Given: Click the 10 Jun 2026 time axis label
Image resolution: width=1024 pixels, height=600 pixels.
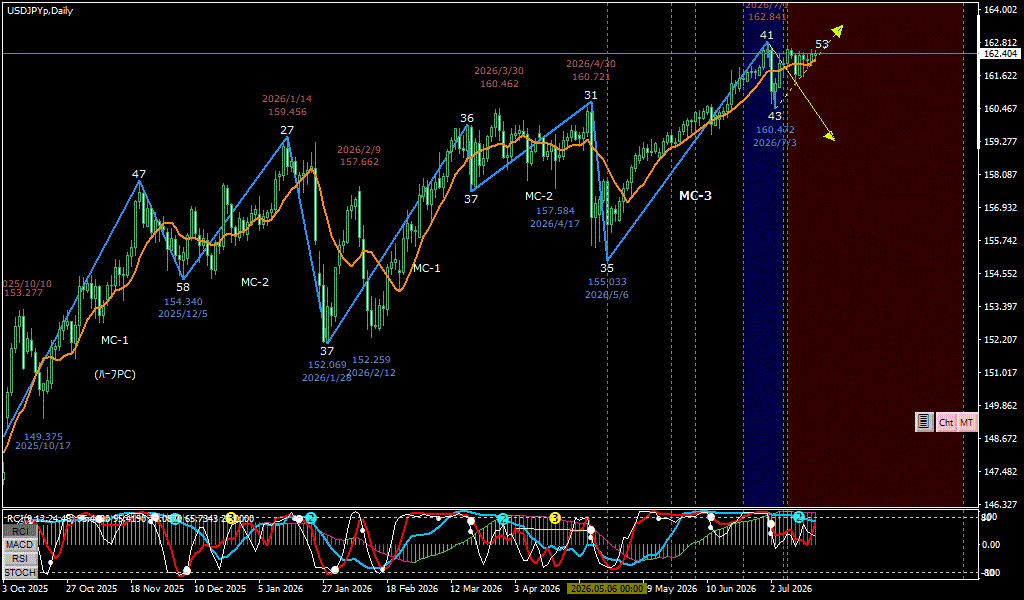Looking at the screenshot, I should pyautogui.click(x=731, y=588).
